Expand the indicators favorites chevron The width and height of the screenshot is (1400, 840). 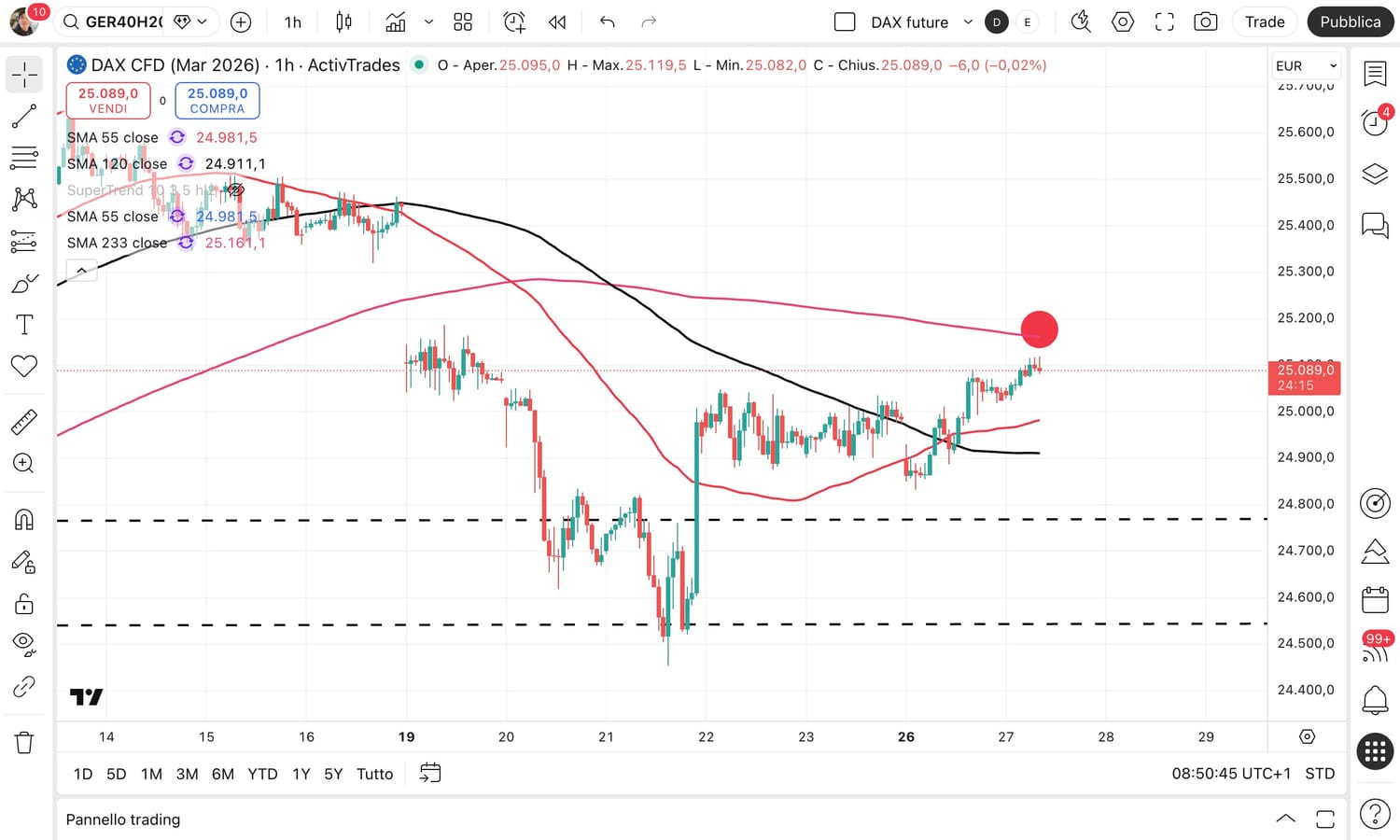428,21
